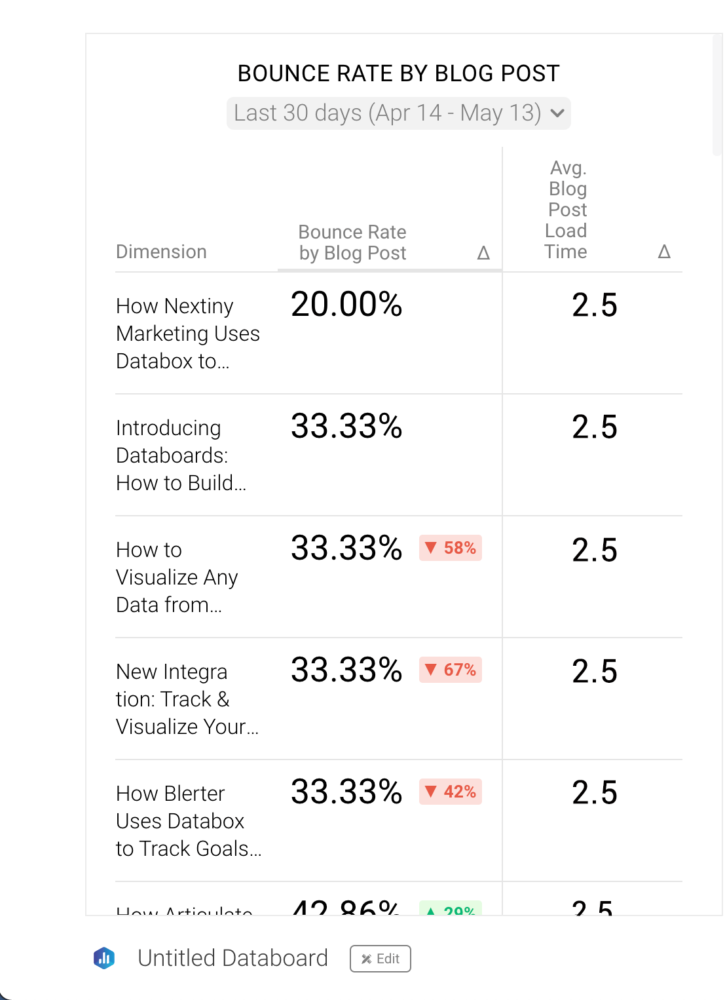The height and width of the screenshot is (1000, 725).
Task: Select the Introducing Databoards row
Action: coord(181,456)
